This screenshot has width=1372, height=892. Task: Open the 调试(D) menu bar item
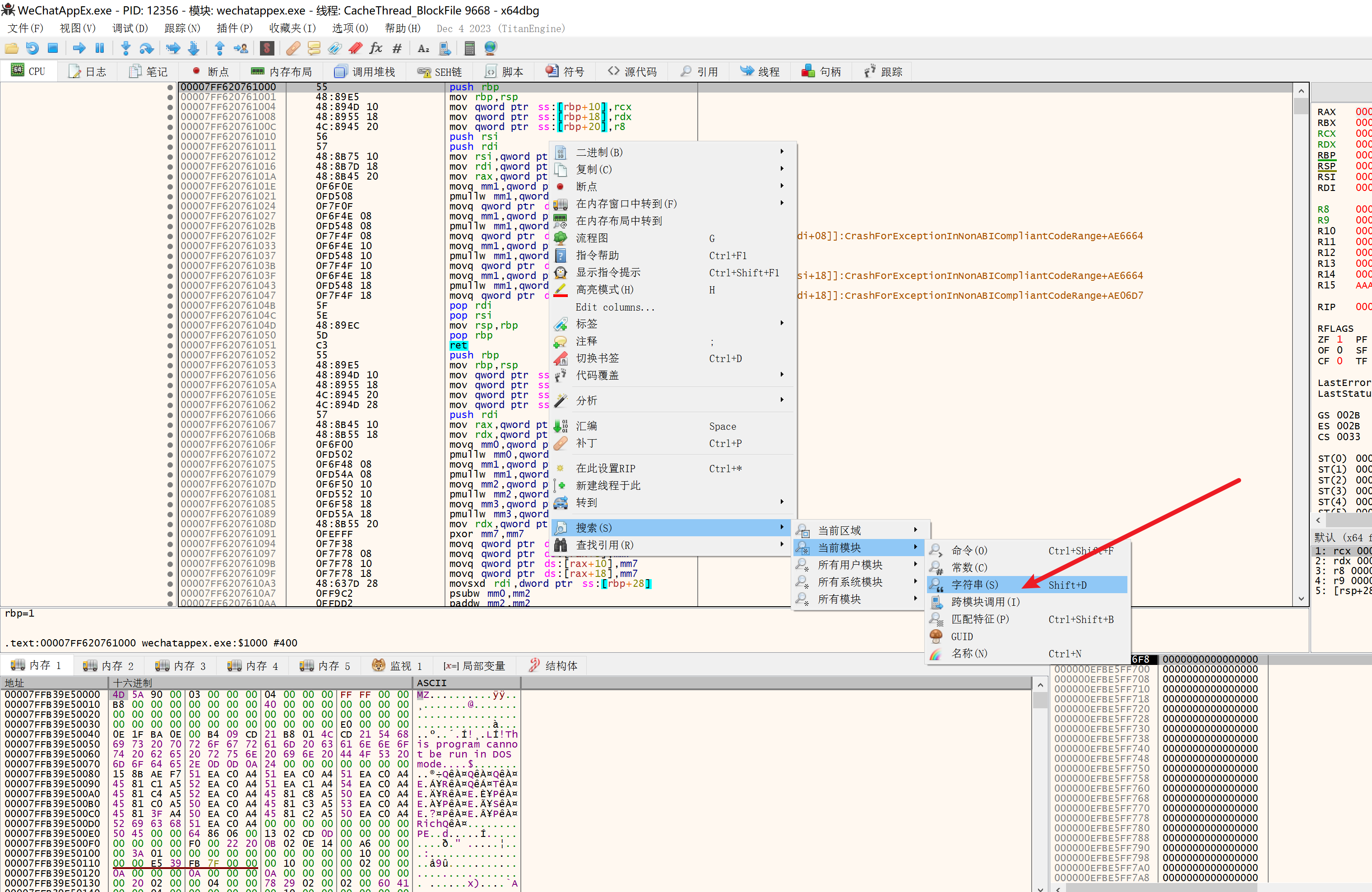(130, 28)
